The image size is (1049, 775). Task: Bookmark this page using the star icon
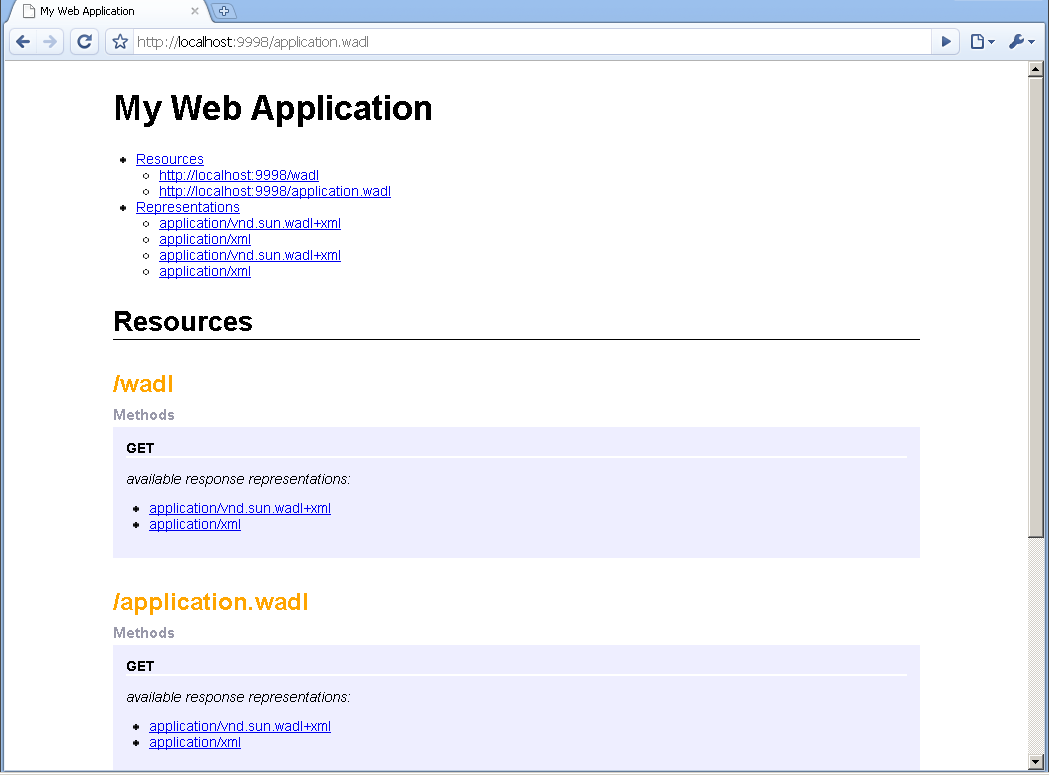(120, 42)
